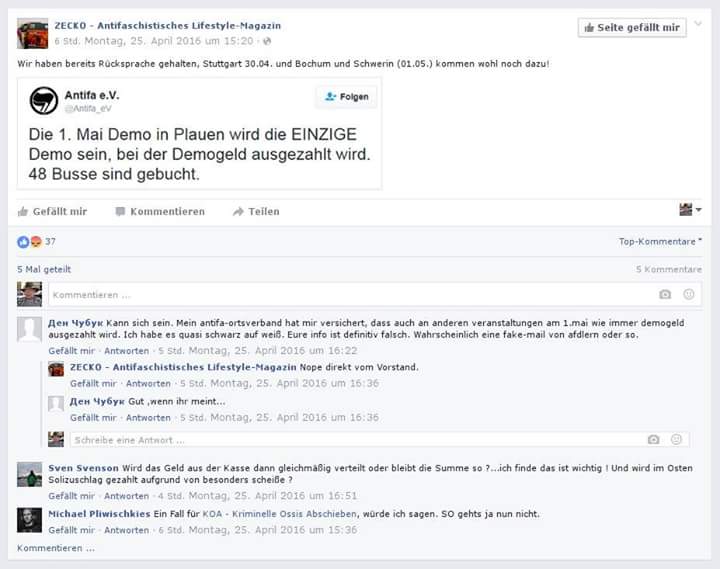Open emoji picker in main comment box
This screenshot has width=720, height=569.
pos(688,294)
